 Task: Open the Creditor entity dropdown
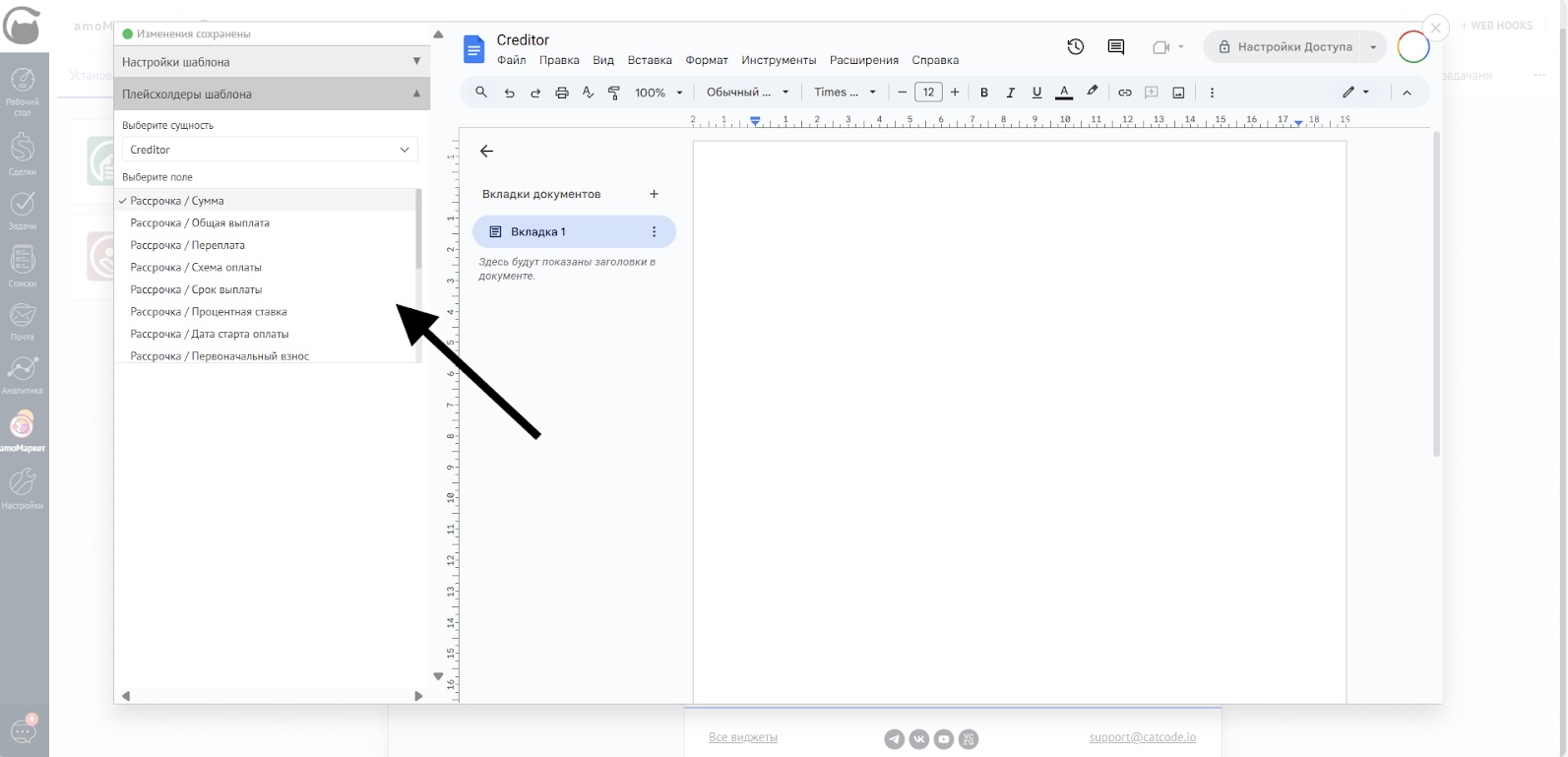click(x=270, y=150)
